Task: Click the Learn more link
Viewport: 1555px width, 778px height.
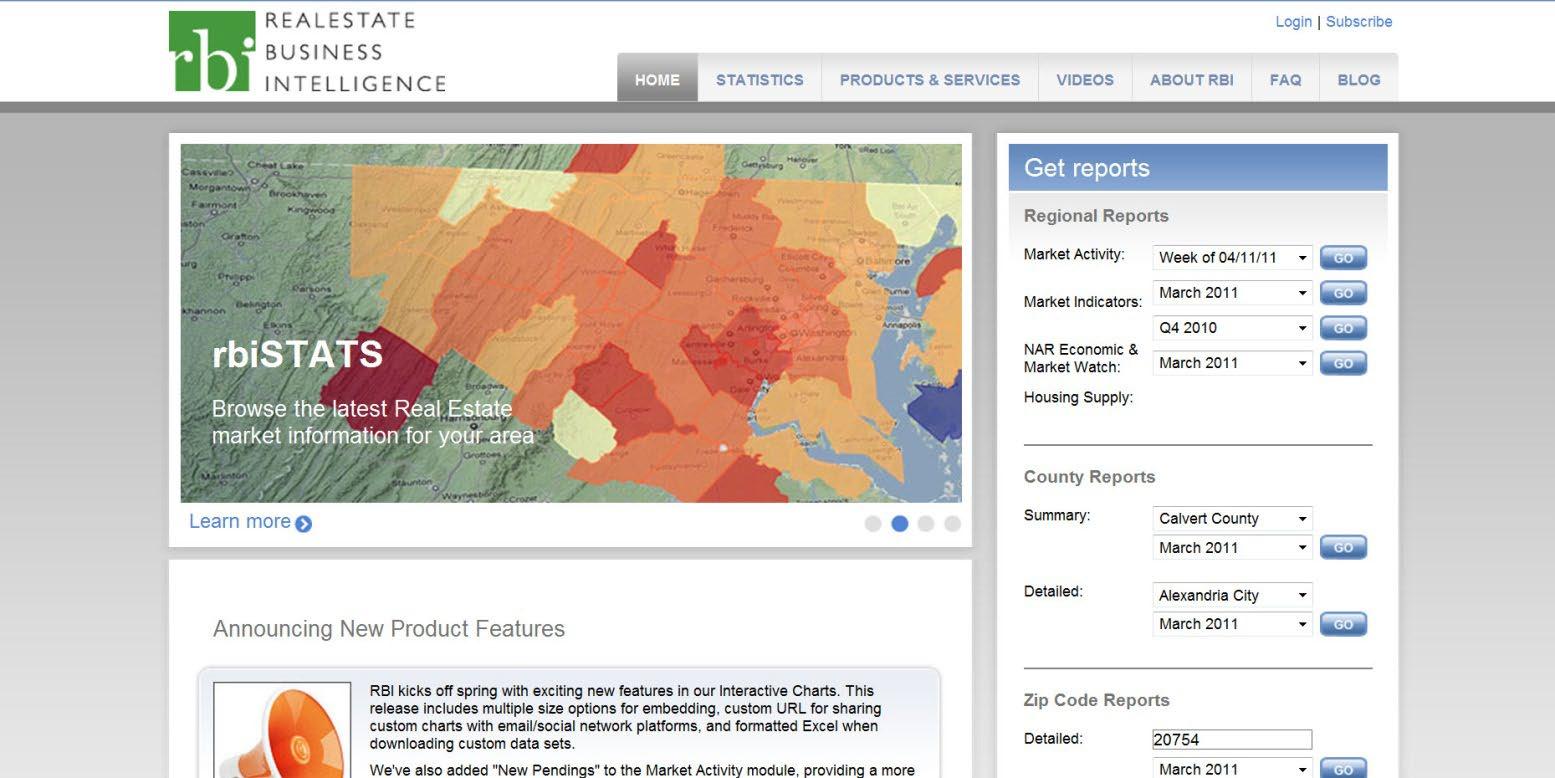Action: coord(240,522)
